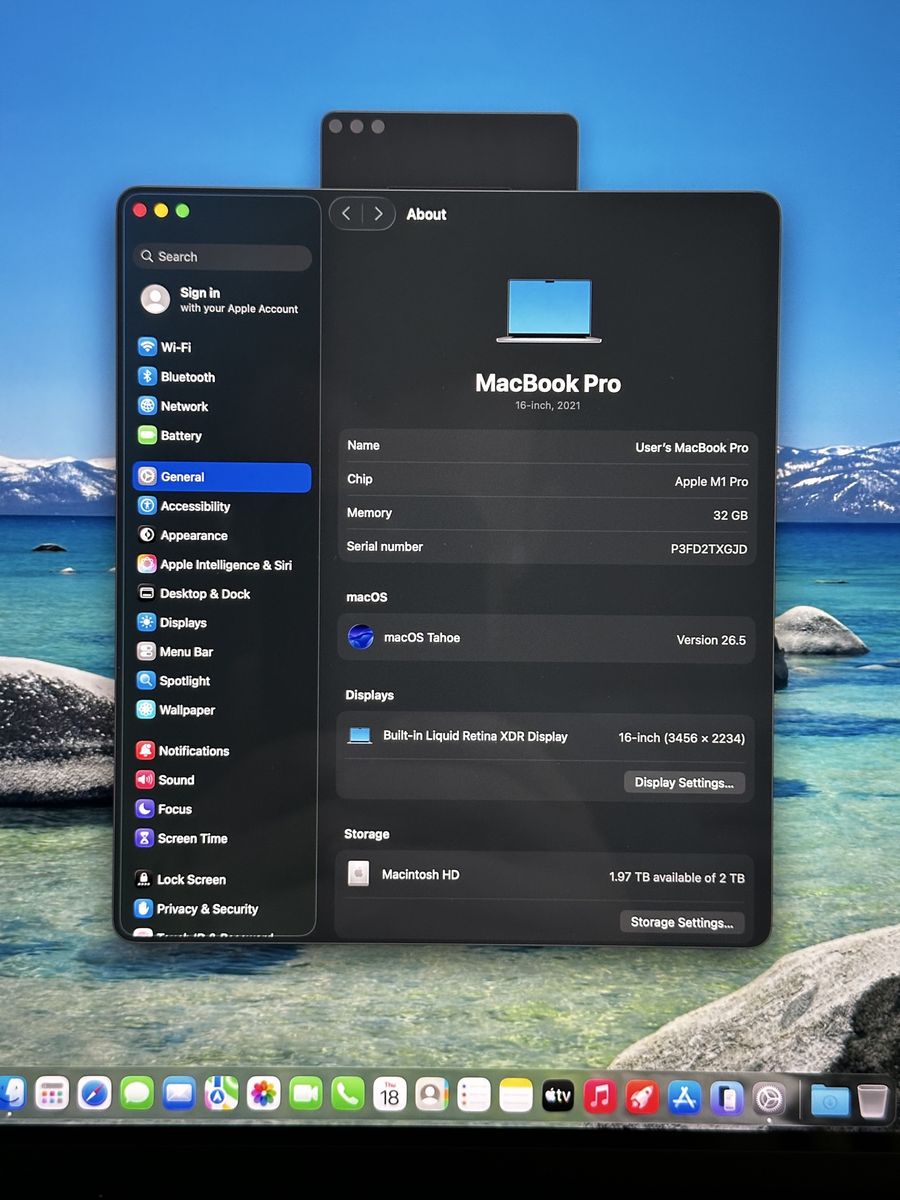The image size is (900, 1200).
Task: Open the Apps launcher grid in the Dock
Action: (52, 1094)
